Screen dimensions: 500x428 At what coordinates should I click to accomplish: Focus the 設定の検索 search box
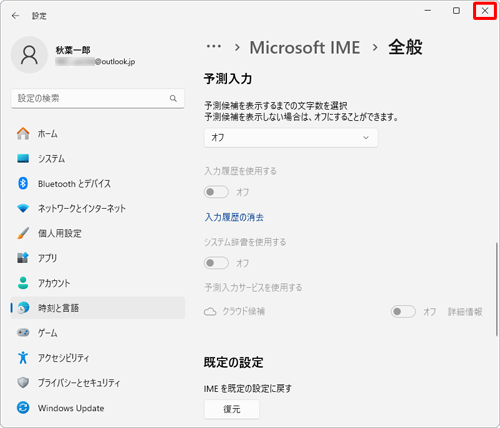(x=98, y=98)
